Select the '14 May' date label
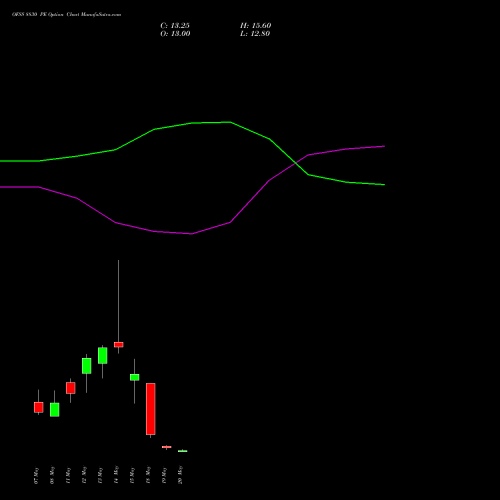The image size is (500, 500). [x=116, y=475]
